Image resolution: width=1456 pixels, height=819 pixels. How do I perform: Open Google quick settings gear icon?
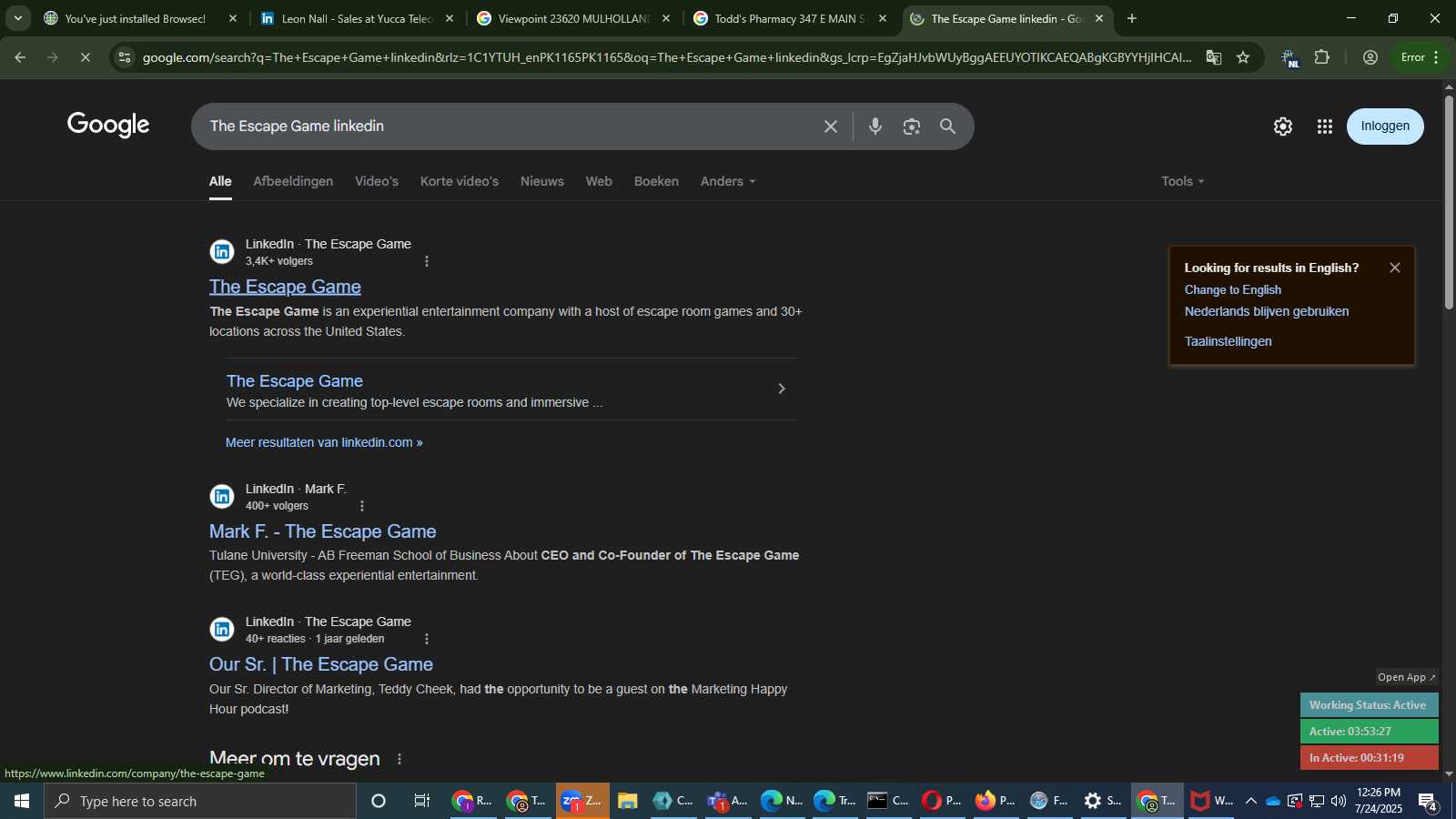[1283, 126]
